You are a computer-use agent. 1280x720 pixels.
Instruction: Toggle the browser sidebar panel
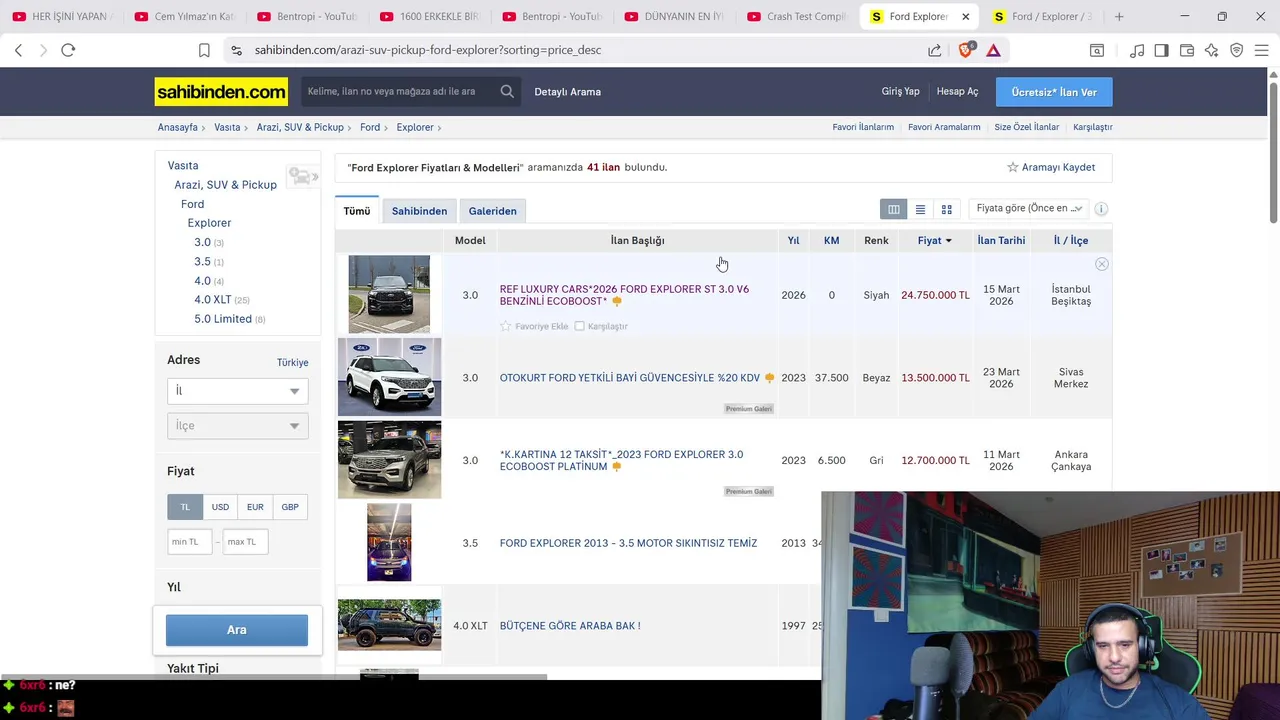click(1161, 50)
